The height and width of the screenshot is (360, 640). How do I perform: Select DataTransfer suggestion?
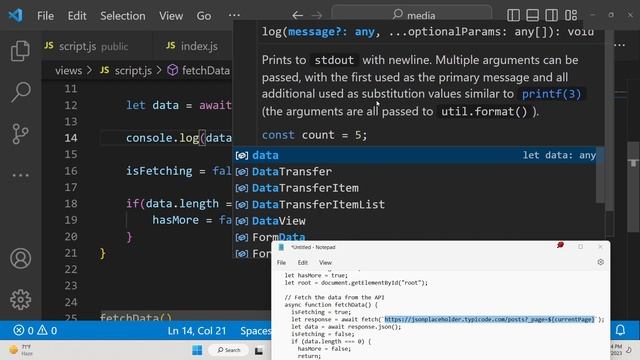[414, 171]
